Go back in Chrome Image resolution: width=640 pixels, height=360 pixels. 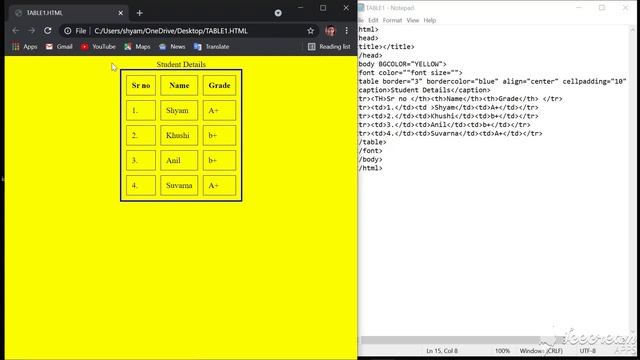click(16, 31)
